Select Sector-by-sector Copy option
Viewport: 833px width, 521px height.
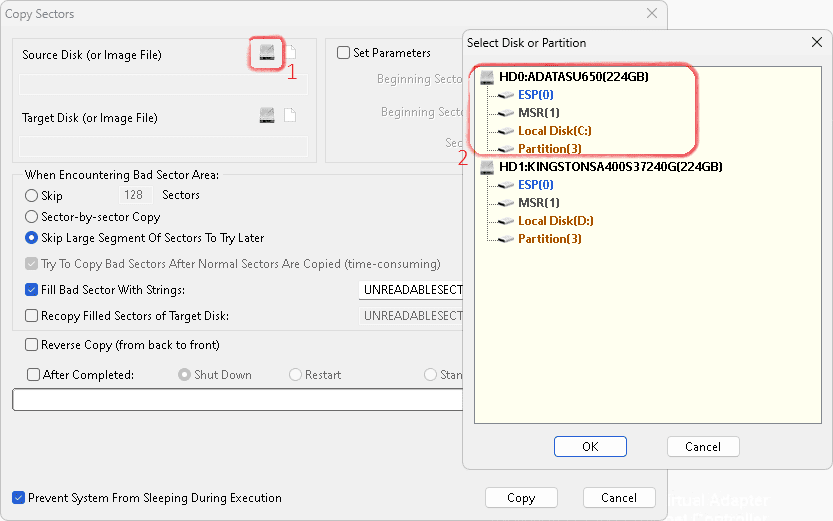click(32, 217)
